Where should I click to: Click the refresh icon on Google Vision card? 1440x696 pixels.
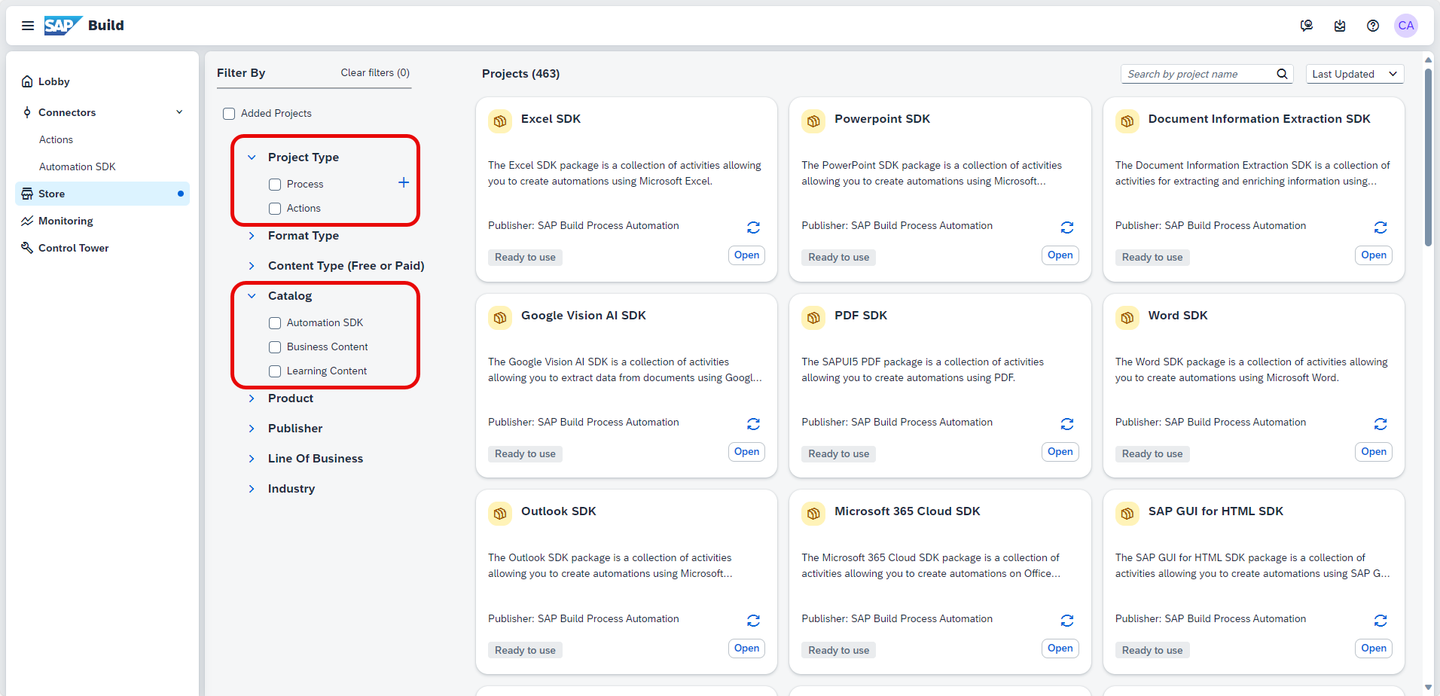pos(753,424)
